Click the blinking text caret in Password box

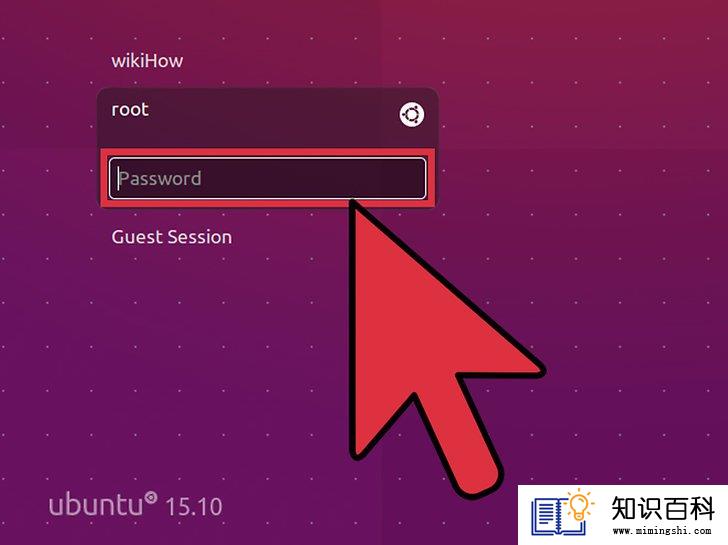point(119,178)
